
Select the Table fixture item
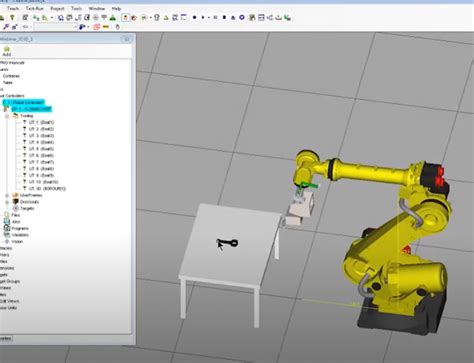click(7, 83)
